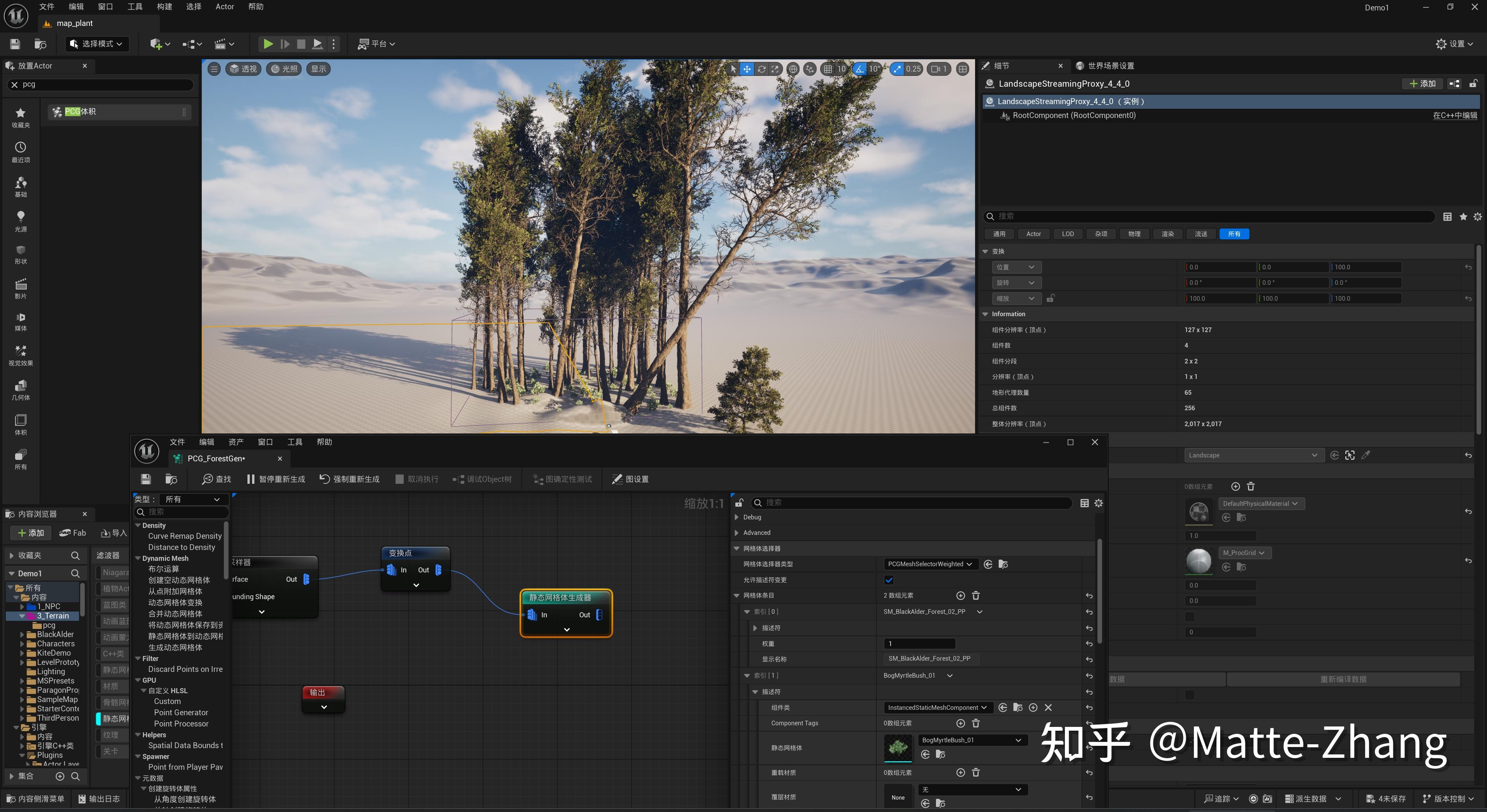Click Force Regenerate (强制重新生成) button
Viewport: 1487px width, 812px height.
350,479
